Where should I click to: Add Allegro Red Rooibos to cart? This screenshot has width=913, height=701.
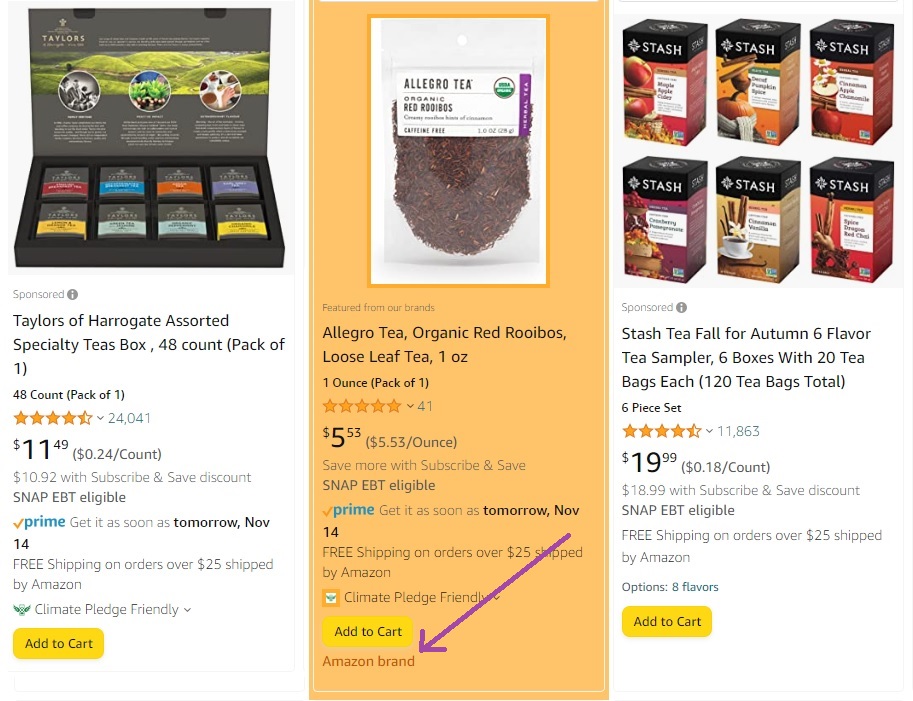368,631
